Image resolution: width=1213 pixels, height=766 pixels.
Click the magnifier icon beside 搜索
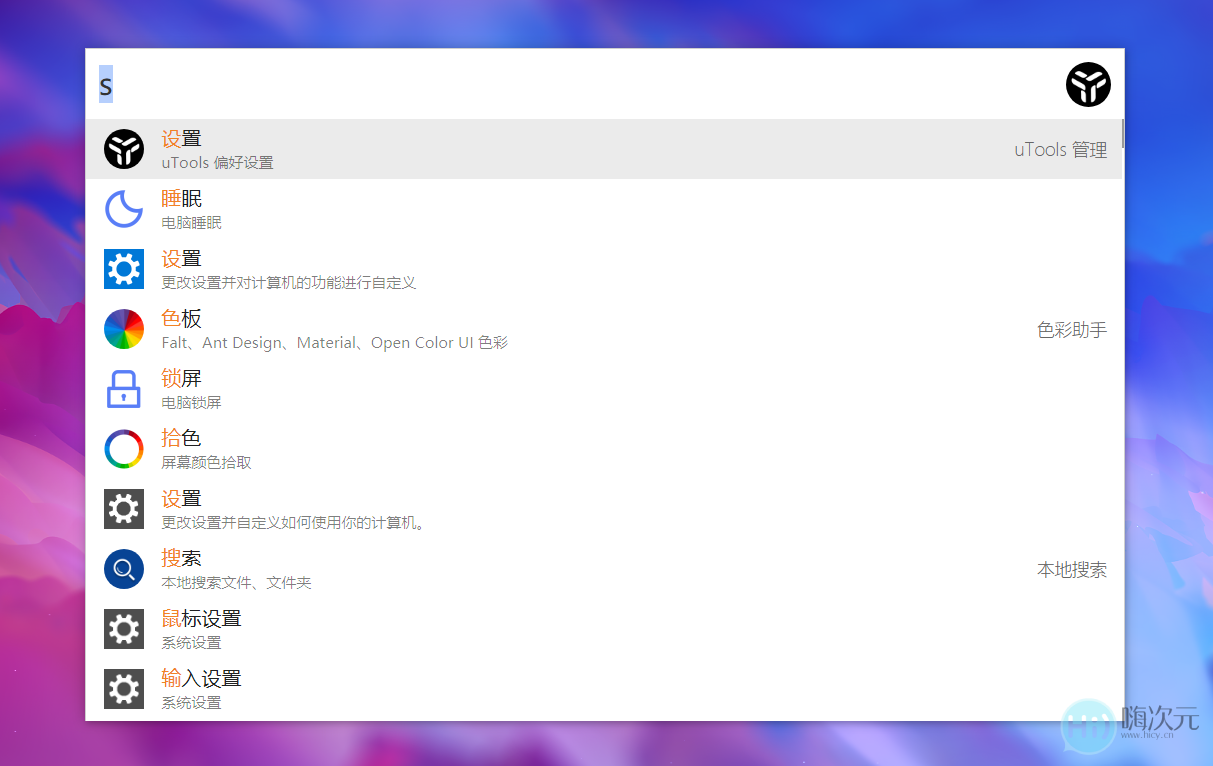pos(123,568)
